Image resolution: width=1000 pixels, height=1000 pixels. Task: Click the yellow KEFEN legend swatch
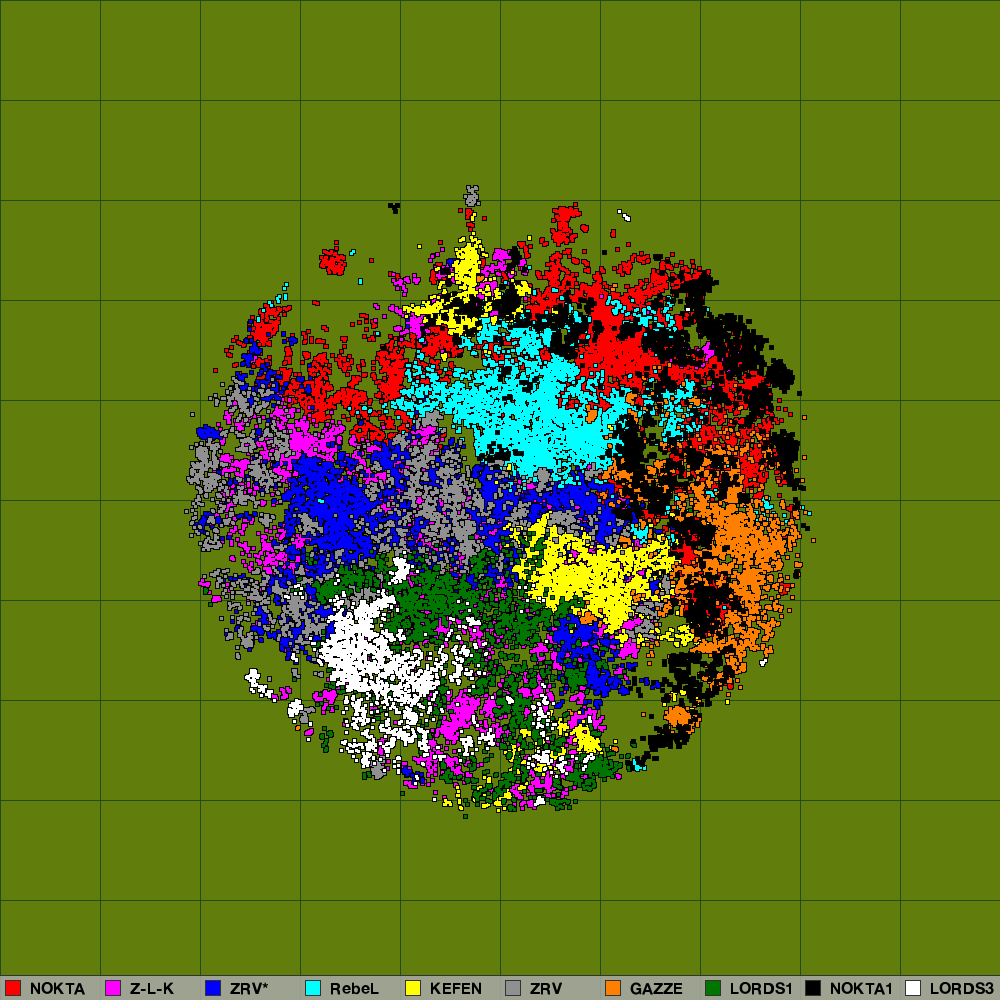[x=413, y=988]
